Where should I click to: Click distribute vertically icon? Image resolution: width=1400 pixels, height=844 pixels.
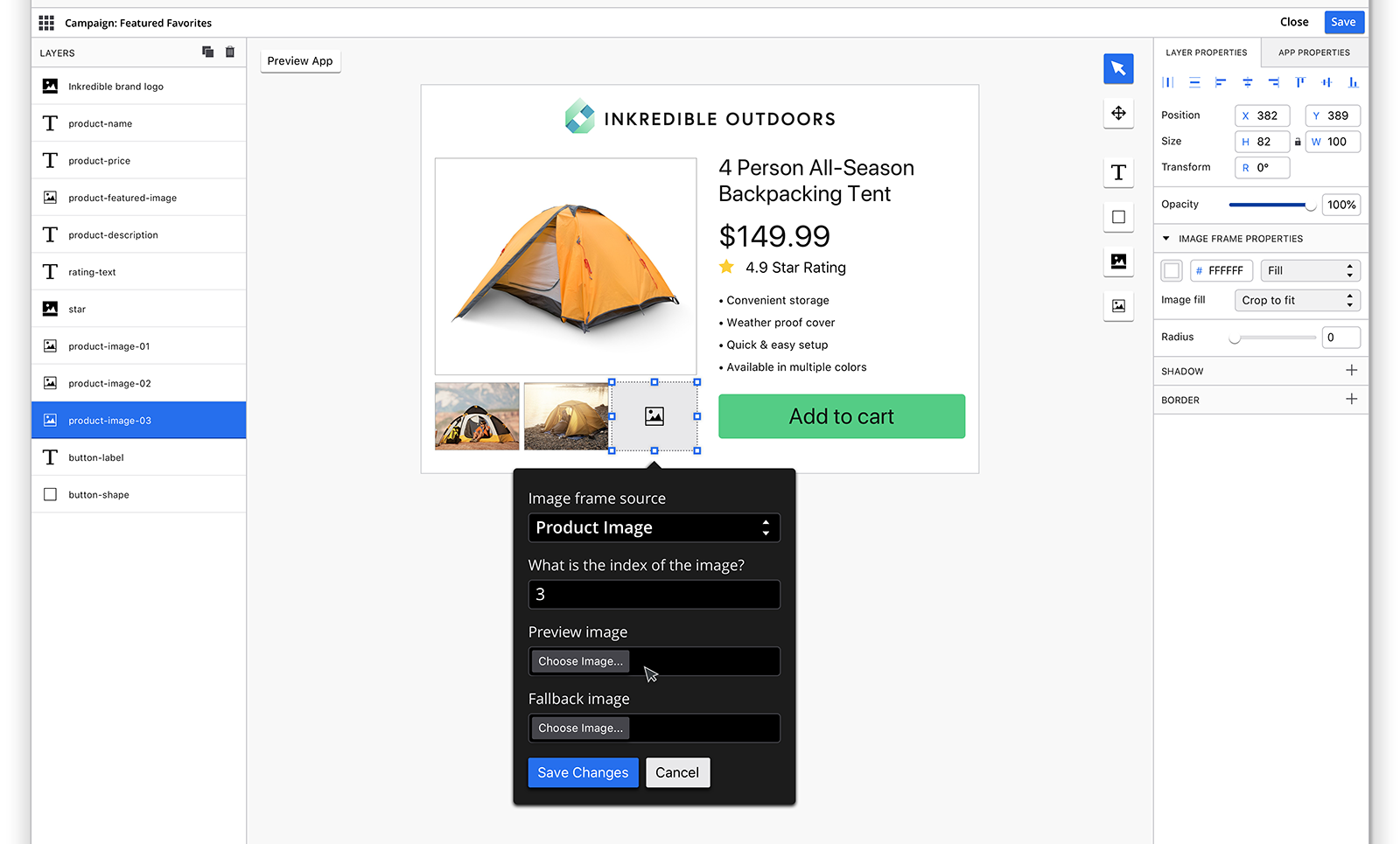click(x=1194, y=82)
